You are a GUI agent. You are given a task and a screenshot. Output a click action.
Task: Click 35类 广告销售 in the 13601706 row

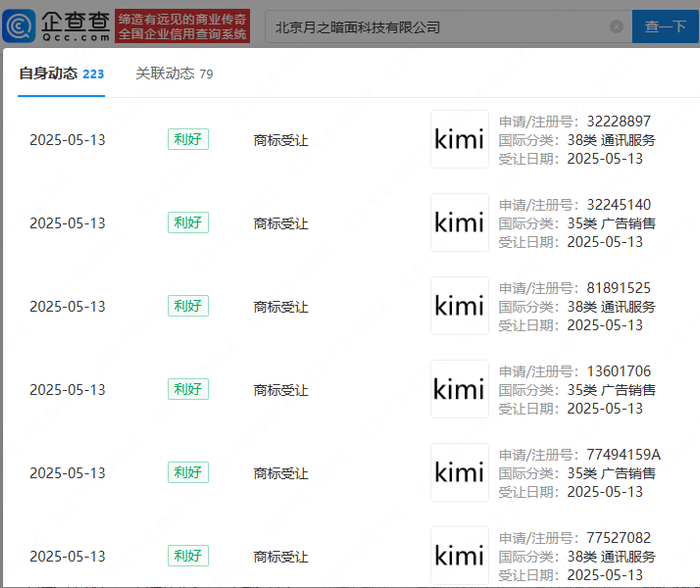(611, 390)
